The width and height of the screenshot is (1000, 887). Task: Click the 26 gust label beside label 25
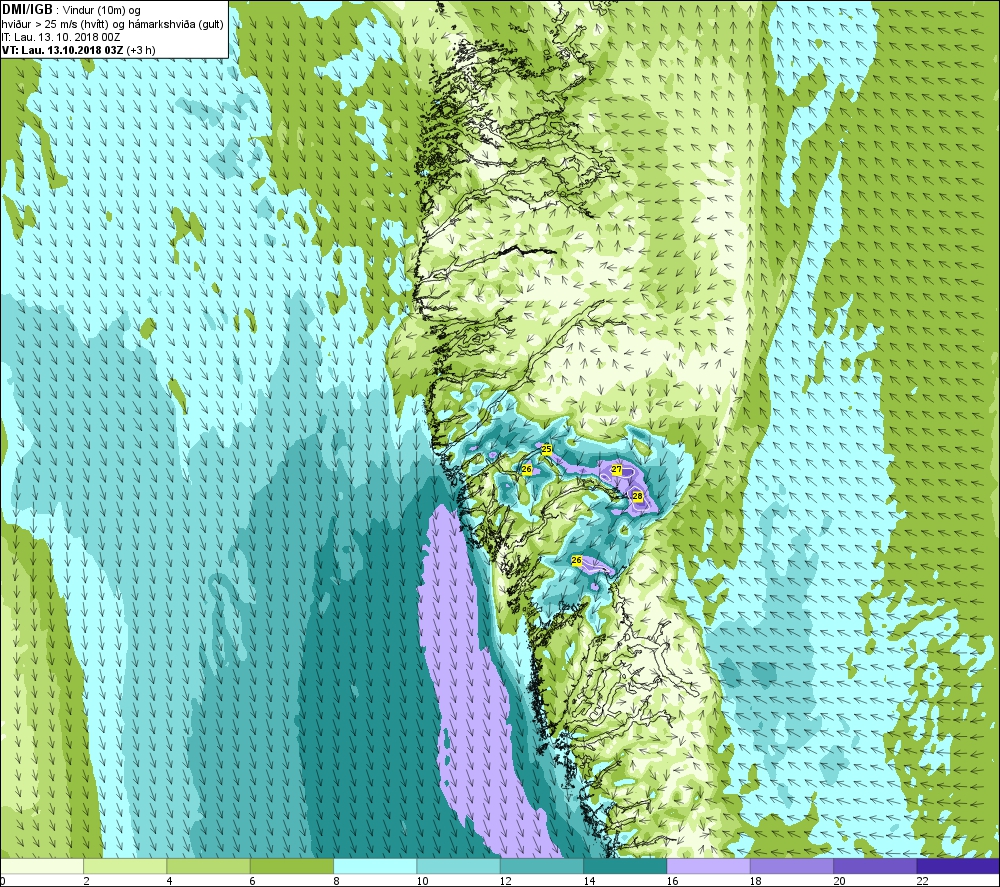[527, 469]
